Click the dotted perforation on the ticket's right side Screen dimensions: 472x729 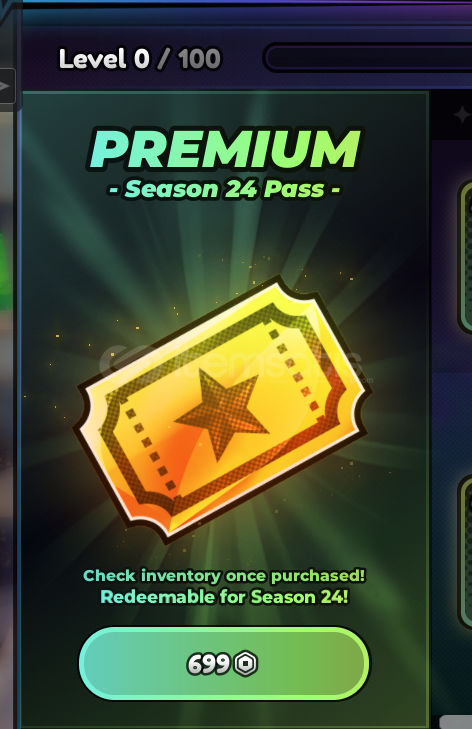pyautogui.click(x=294, y=370)
